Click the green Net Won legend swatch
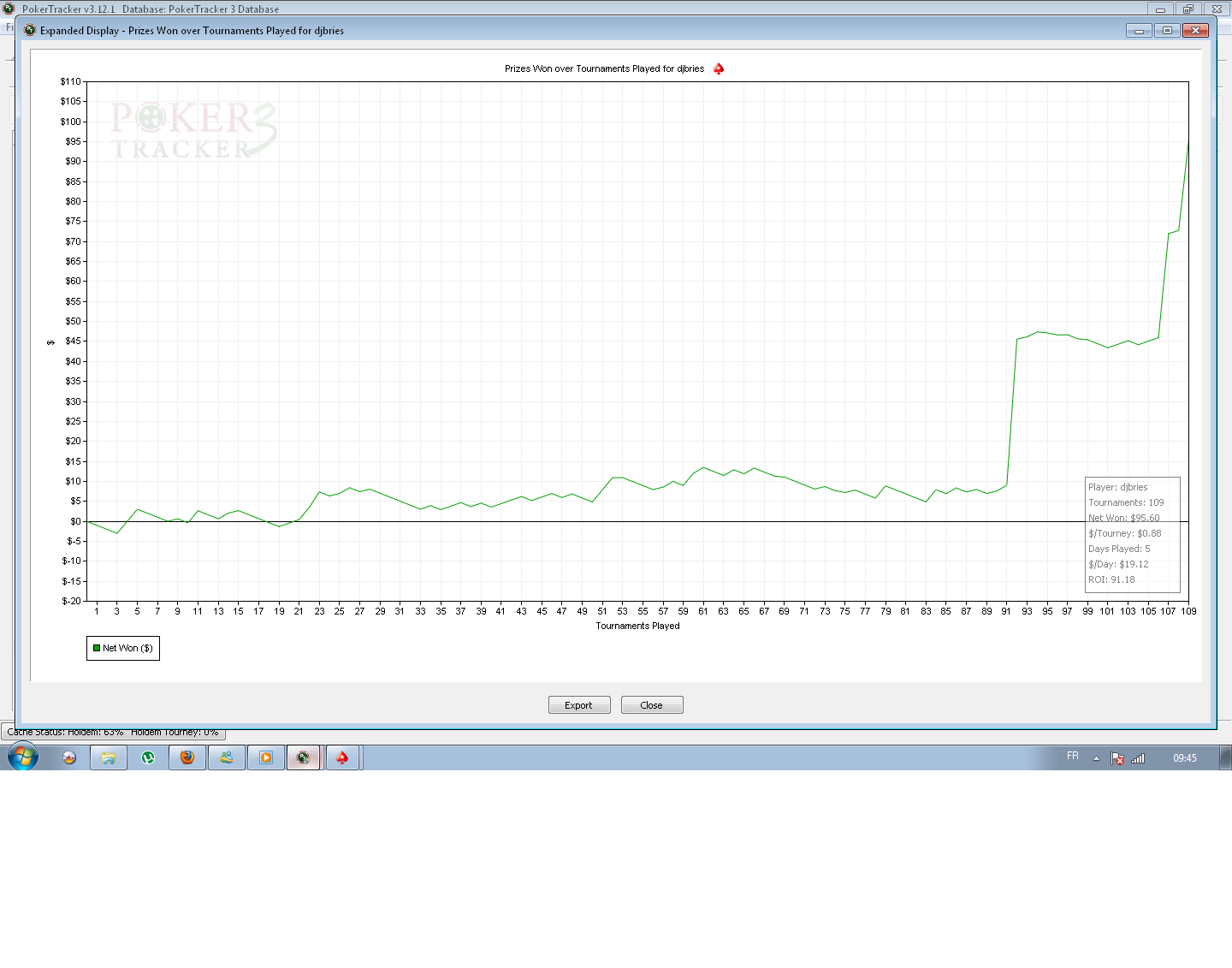 (x=97, y=648)
